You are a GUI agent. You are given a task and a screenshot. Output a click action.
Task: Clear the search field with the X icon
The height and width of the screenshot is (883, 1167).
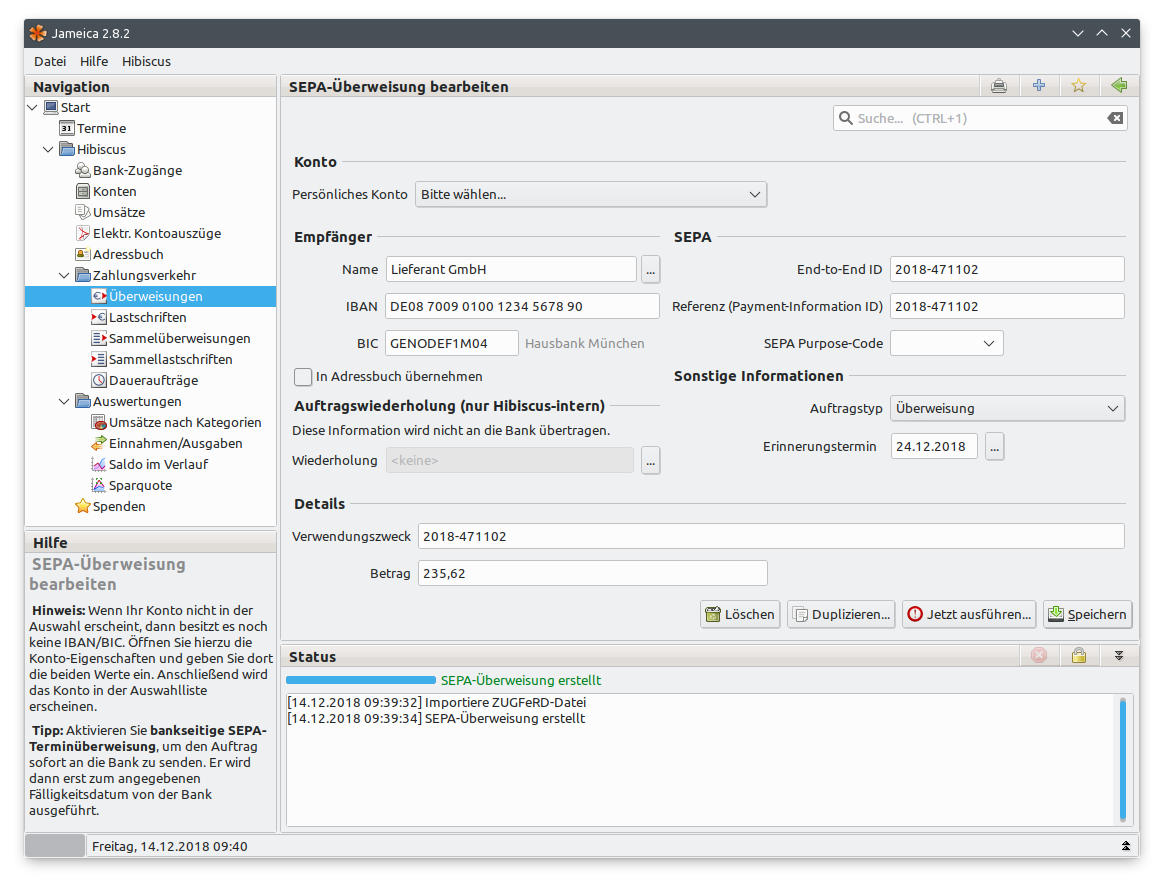pos(1115,118)
